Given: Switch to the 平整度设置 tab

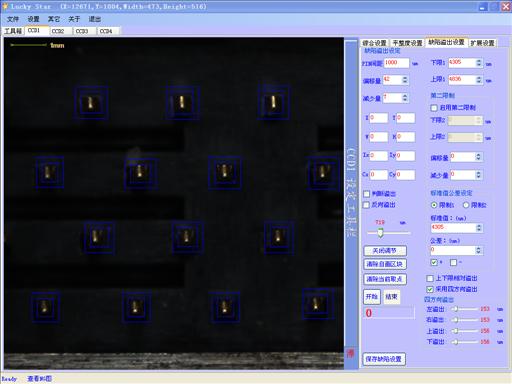Looking at the screenshot, I should 407,43.
